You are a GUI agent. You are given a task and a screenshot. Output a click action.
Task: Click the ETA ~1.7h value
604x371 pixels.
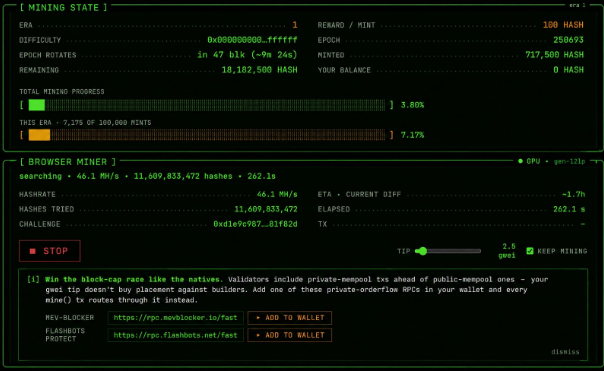click(573, 195)
